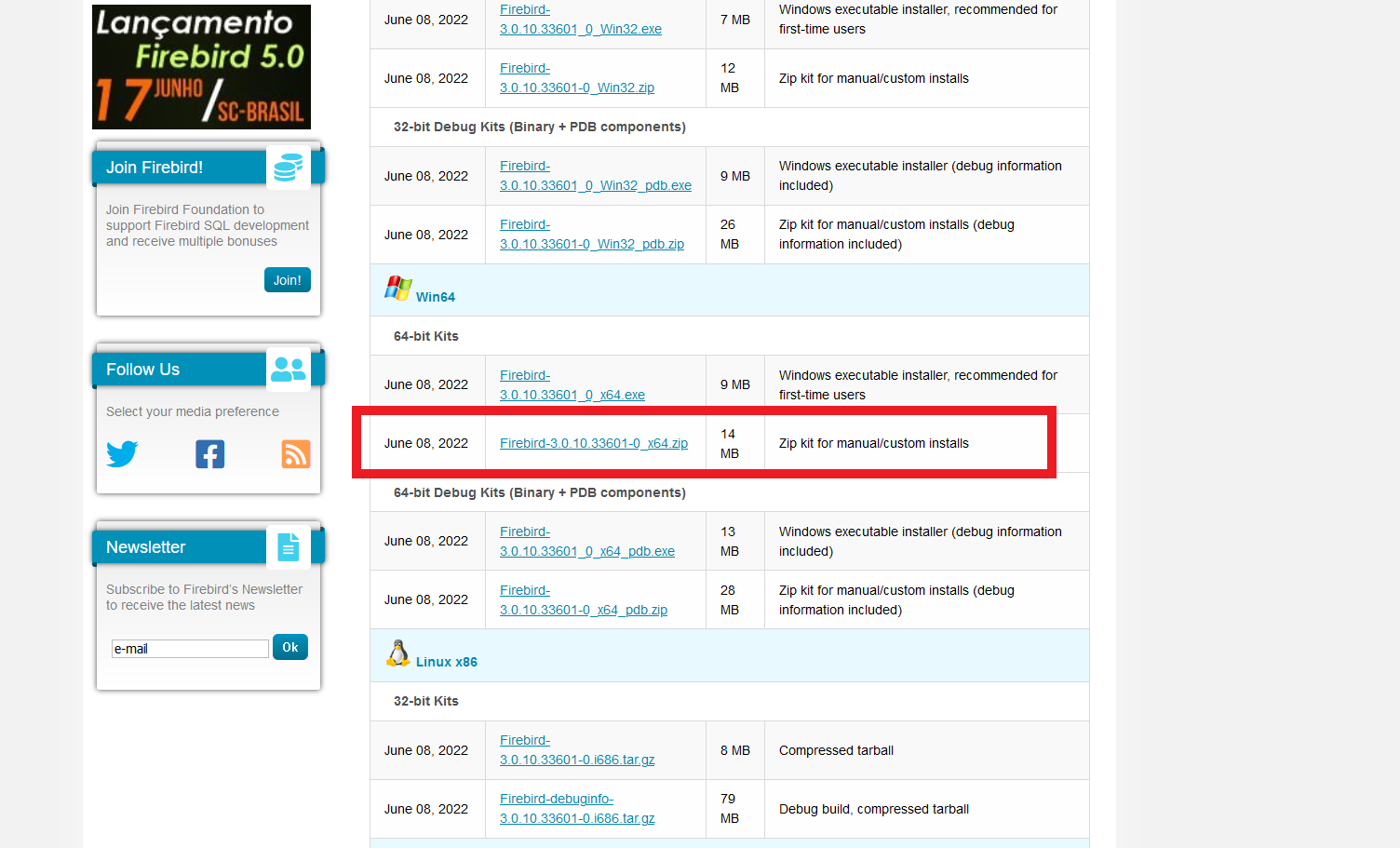Download Firebird-3.0.10.33601-0_Win32.zip
This screenshot has width=1400, height=848.
click(x=577, y=78)
